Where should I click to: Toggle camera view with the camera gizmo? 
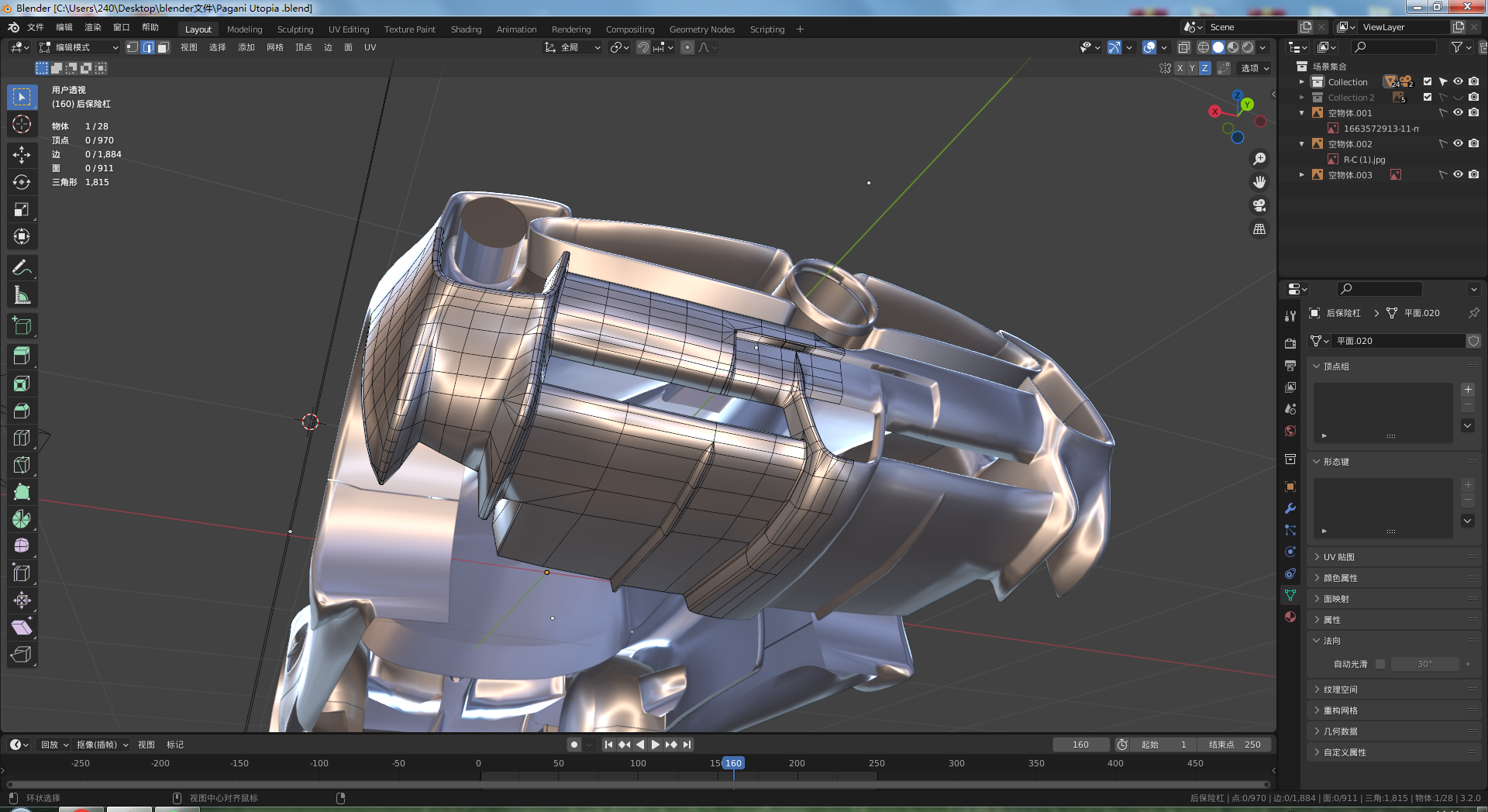pyautogui.click(x=1259, y=205)
